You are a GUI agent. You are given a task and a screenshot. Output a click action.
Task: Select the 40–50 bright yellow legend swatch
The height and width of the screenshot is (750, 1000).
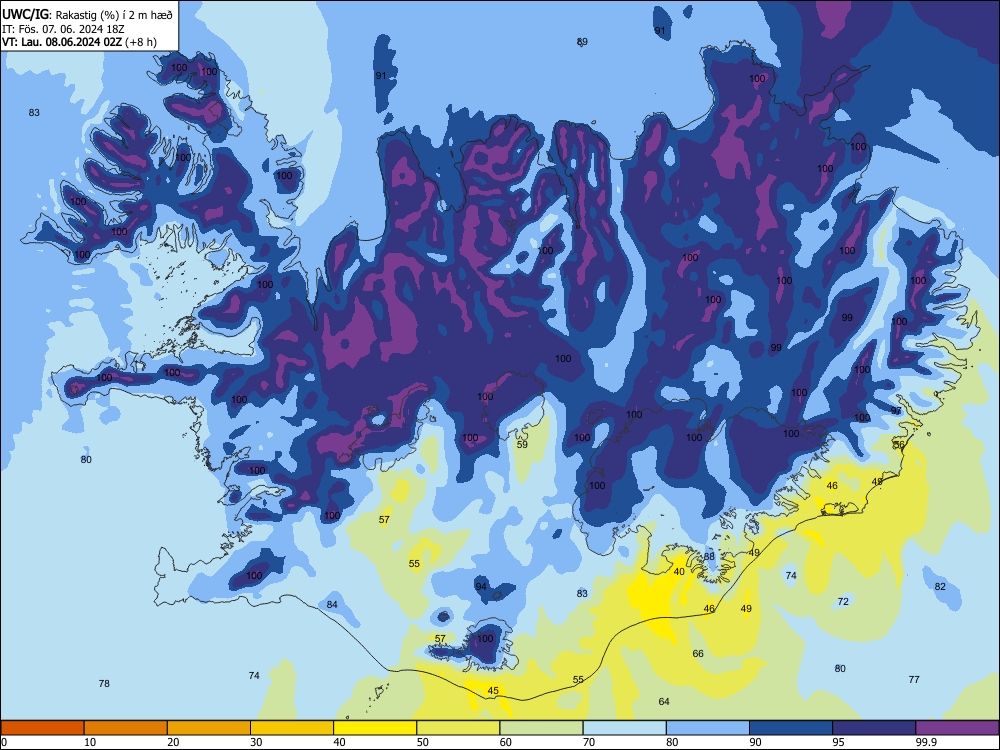375,728
